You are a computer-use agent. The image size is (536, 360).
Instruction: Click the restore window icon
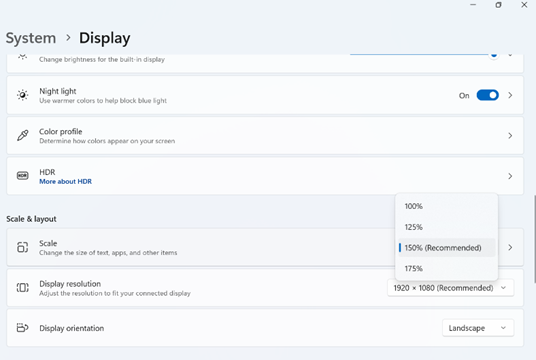tap(498, 5)
